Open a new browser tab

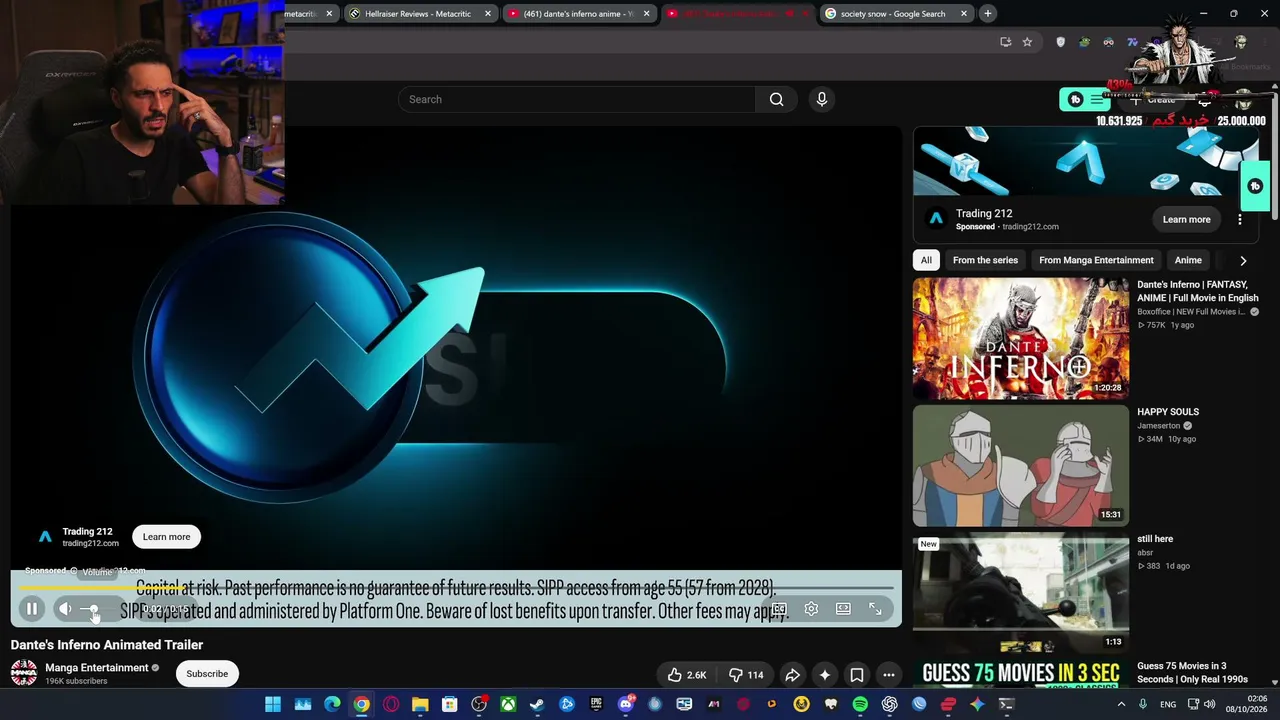[988, 14]
